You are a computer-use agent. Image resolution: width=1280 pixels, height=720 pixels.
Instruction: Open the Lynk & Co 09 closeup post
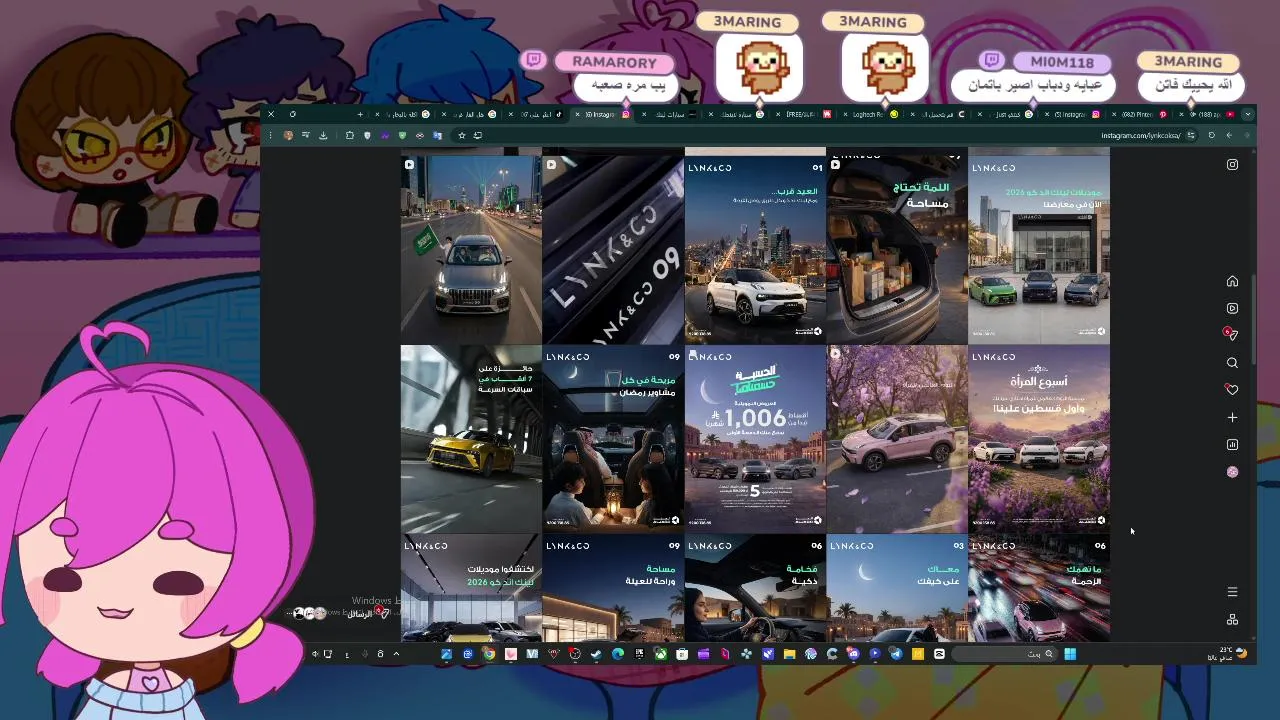pyautogui.click(x=613, y=249)
